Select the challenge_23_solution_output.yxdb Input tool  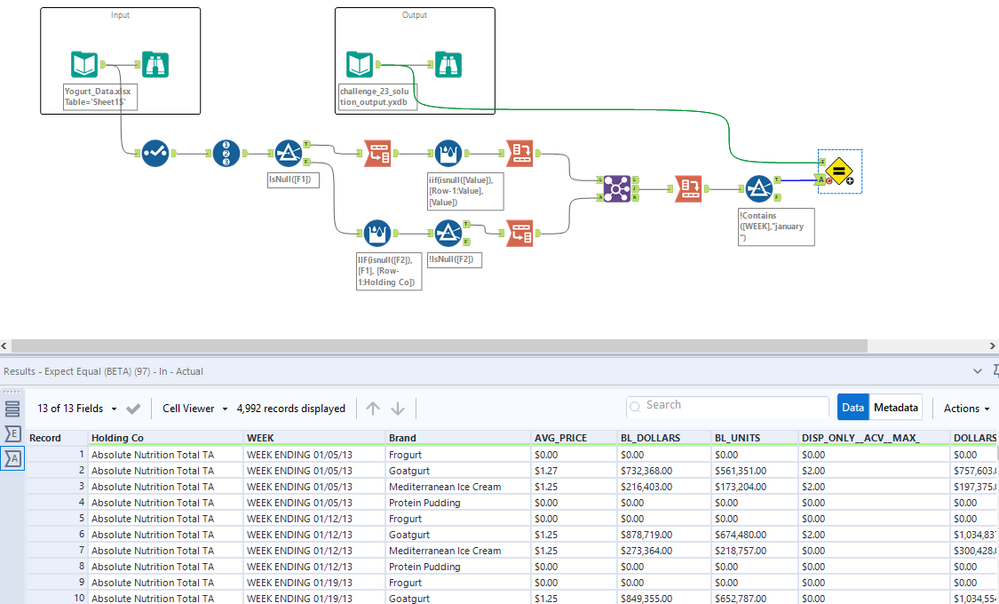coord(360,64)
